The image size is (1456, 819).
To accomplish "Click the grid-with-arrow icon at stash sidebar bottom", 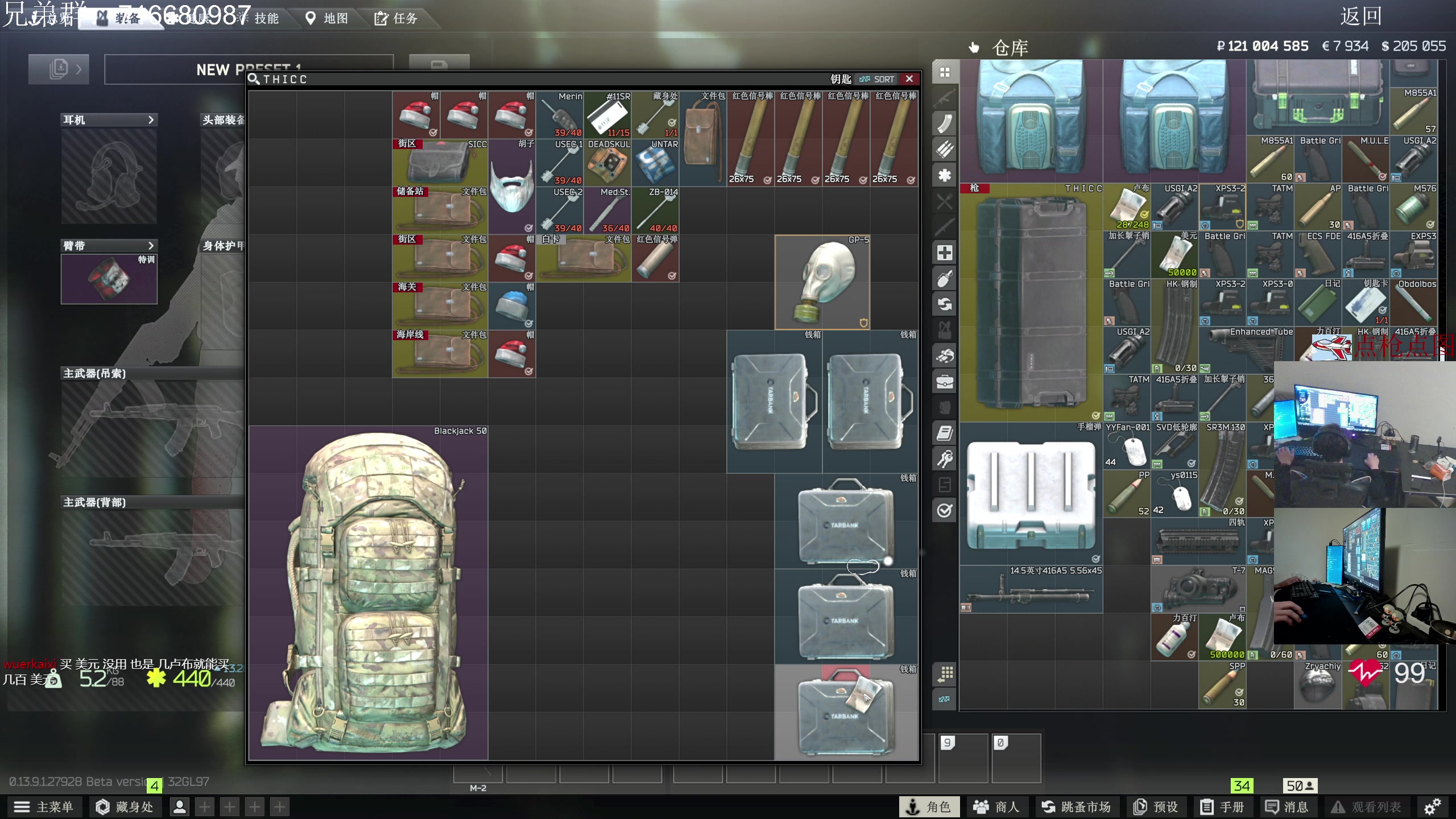I will tap(945, 674).
